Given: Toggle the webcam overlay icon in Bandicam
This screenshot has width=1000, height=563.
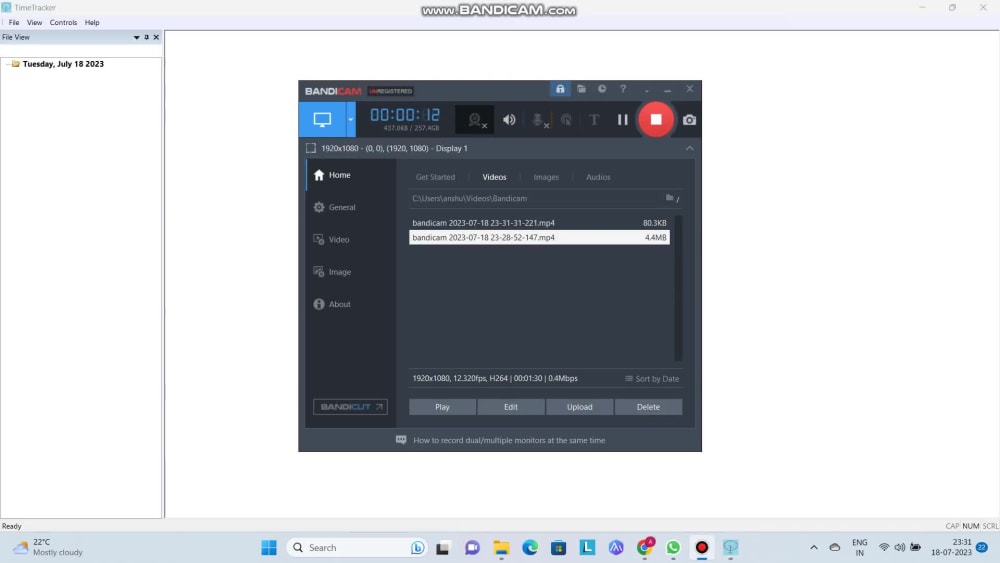Looking at the screenshot, I should 475,120.
